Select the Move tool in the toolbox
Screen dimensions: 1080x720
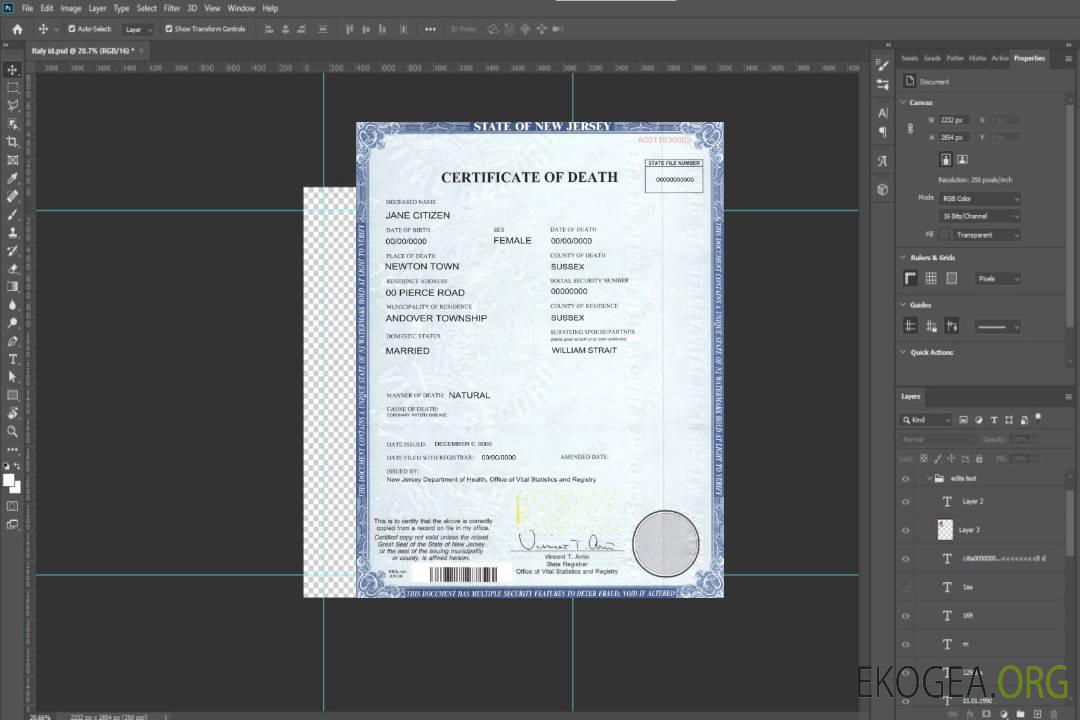coord(12,70)
